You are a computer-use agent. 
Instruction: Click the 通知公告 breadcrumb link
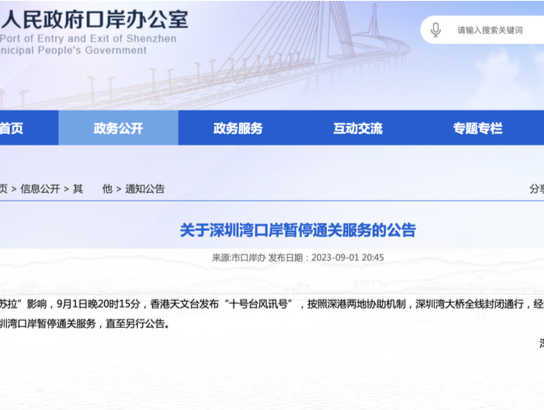click(145, 189)
